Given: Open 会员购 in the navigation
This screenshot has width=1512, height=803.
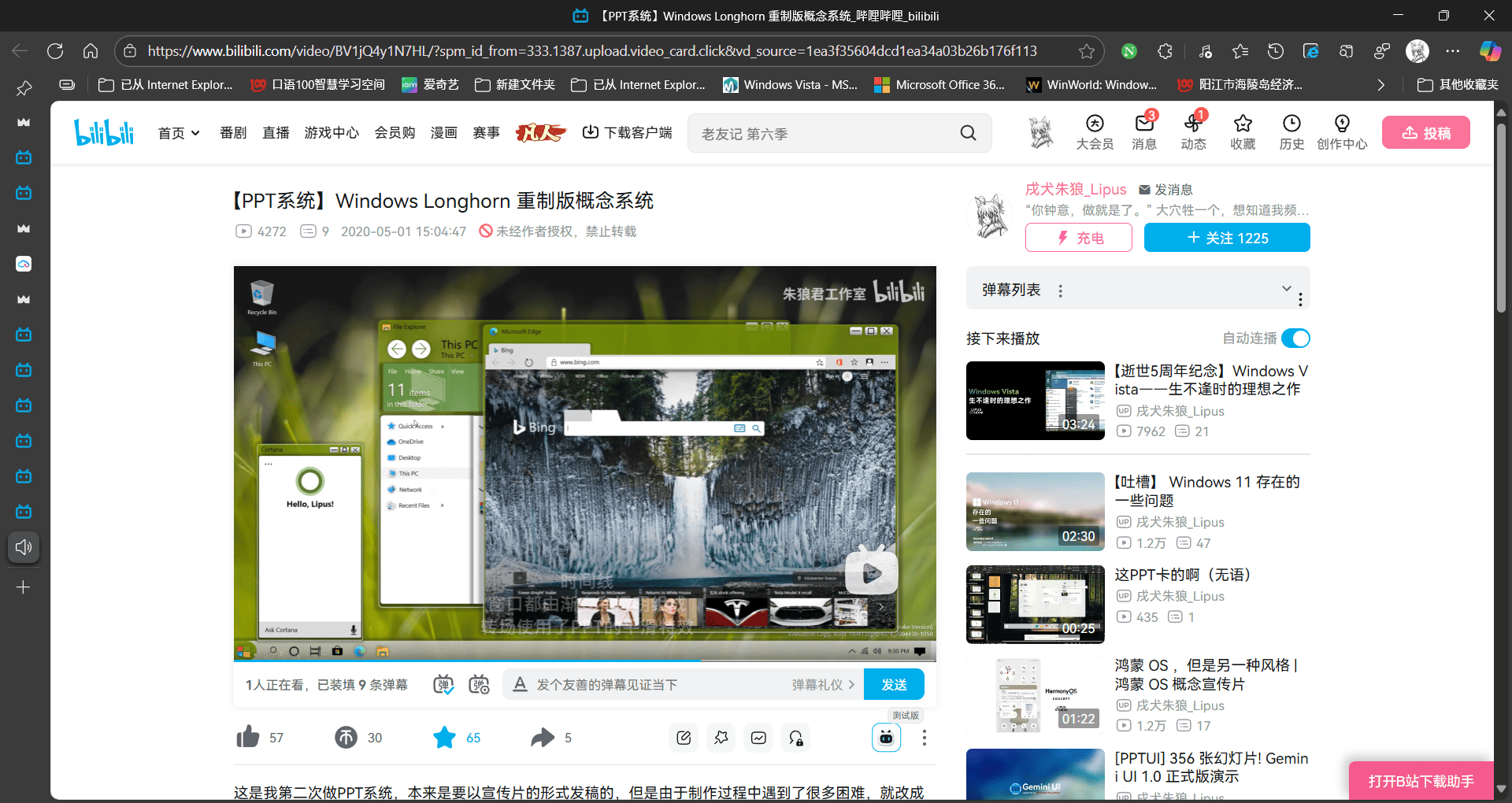Looking at the screenshot, I should pyautogui.click(x=395, y=133).
